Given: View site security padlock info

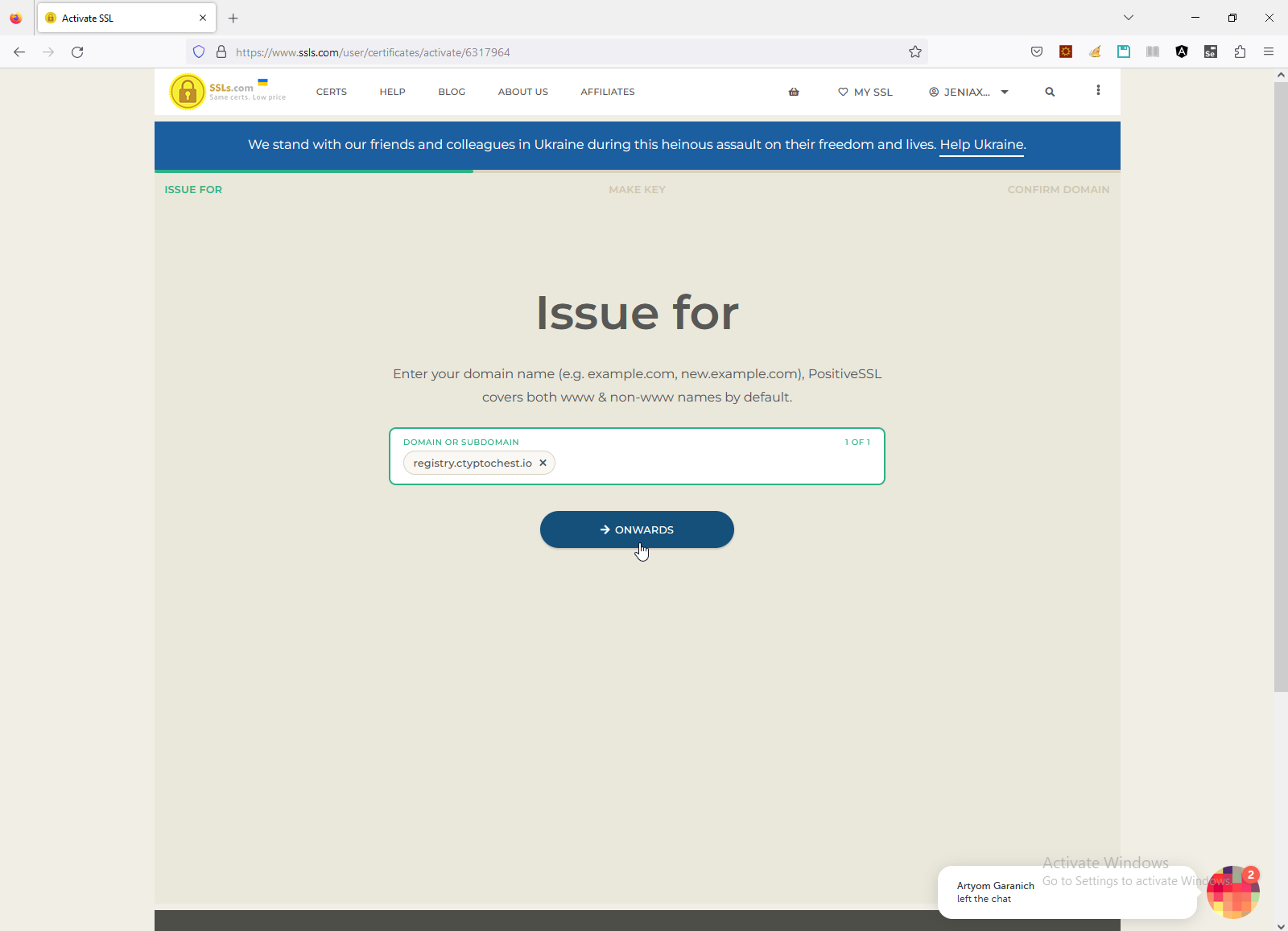Looking at the screenshot, I should click(221, 52).
